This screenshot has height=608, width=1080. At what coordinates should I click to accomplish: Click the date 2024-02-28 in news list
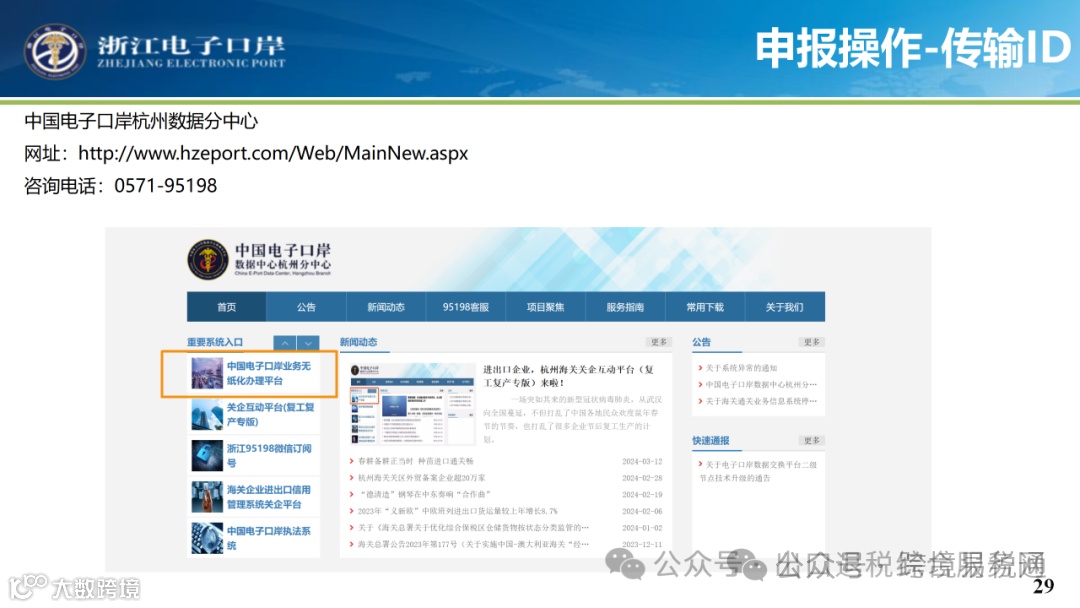pyautogui.click(x=642, y=478)
